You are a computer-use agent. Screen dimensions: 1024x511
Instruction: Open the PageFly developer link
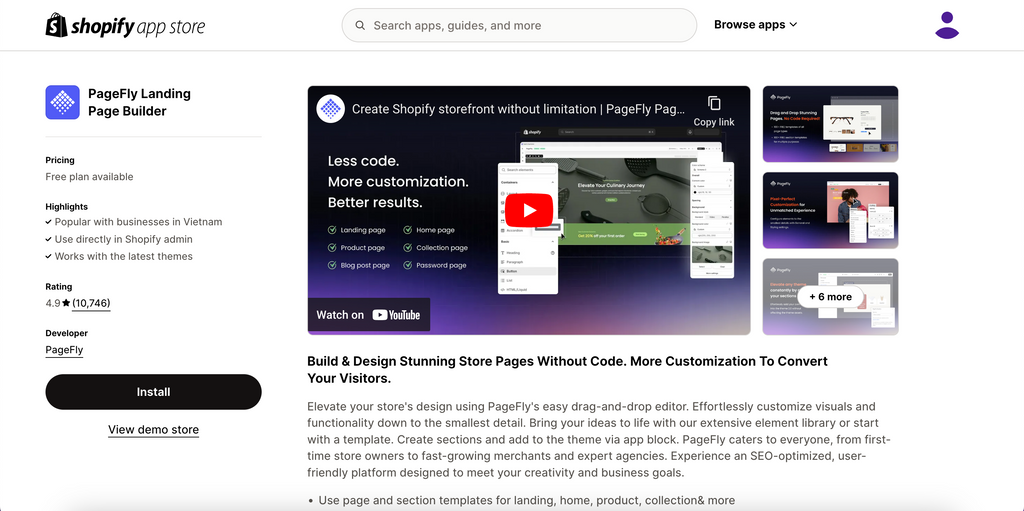64,350
